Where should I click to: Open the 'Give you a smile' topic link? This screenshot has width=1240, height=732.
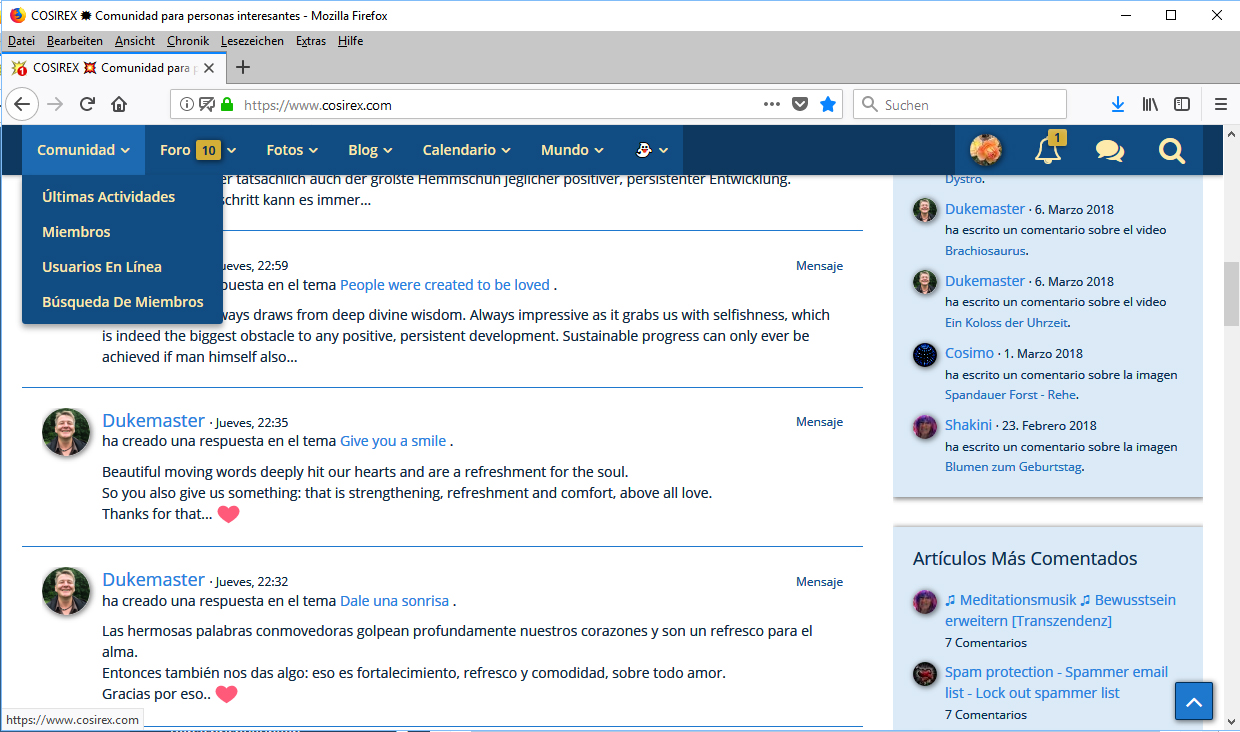(x=393, y=441)
